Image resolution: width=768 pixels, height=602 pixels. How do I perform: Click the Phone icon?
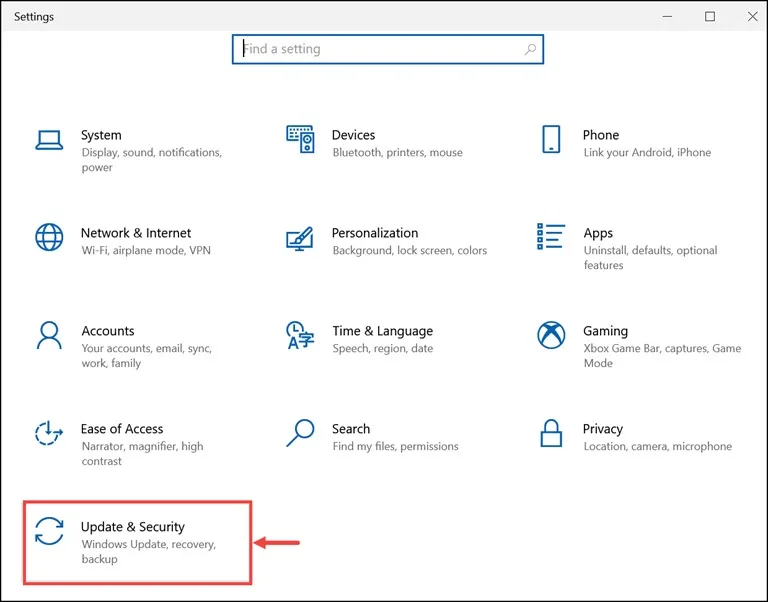(551, 139)
